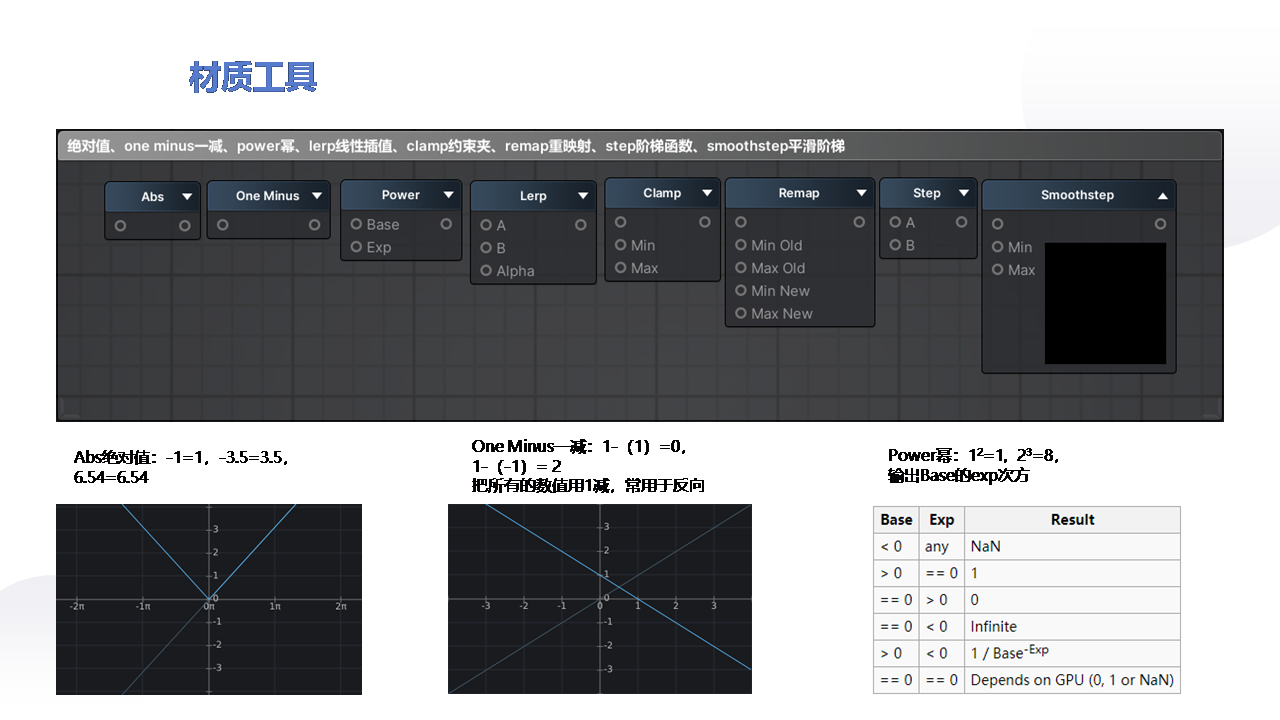Viewport: 1280px width, 720px height.
Task: Click the Smoothstep top input port
Action: click(997, 224)
